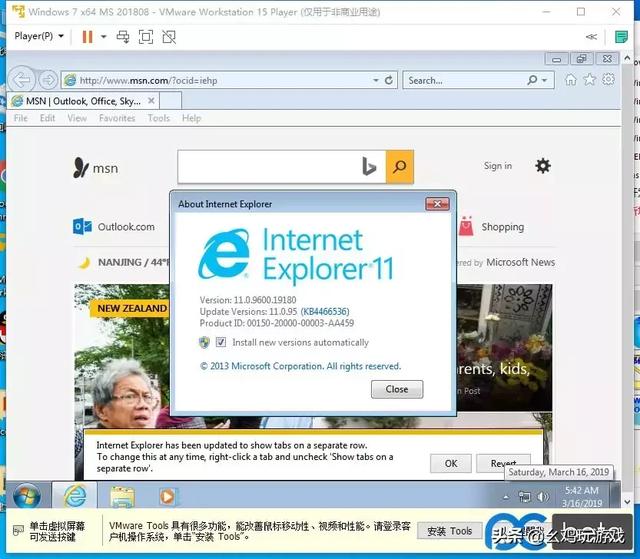The height and width of the screenshot is (559, 640).
Task: Click the orange MSN search button
Action: (400, 166)
